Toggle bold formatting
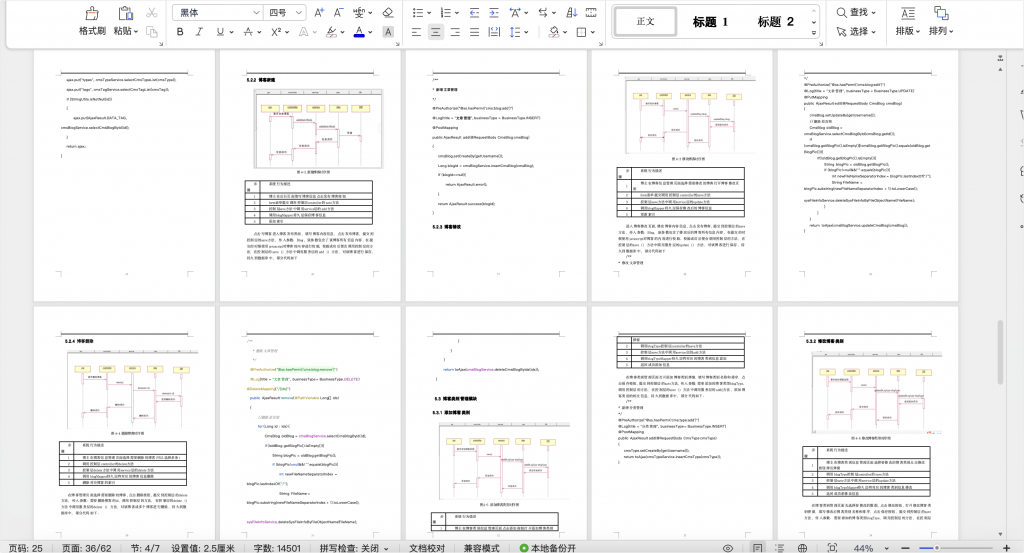The image size is (1024, 553). tap(181, 32)
